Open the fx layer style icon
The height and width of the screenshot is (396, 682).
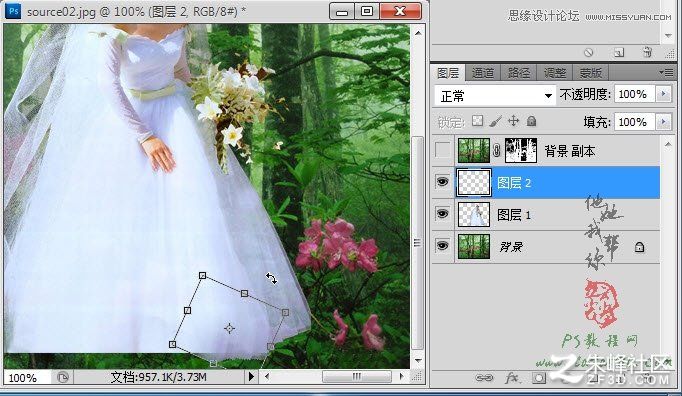point(512,377)
